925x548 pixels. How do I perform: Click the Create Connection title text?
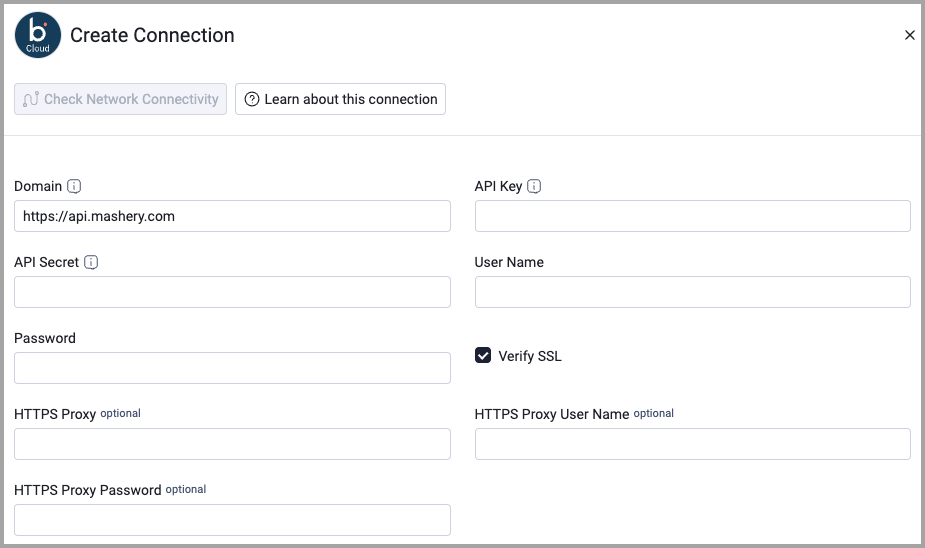coord(152,35)
